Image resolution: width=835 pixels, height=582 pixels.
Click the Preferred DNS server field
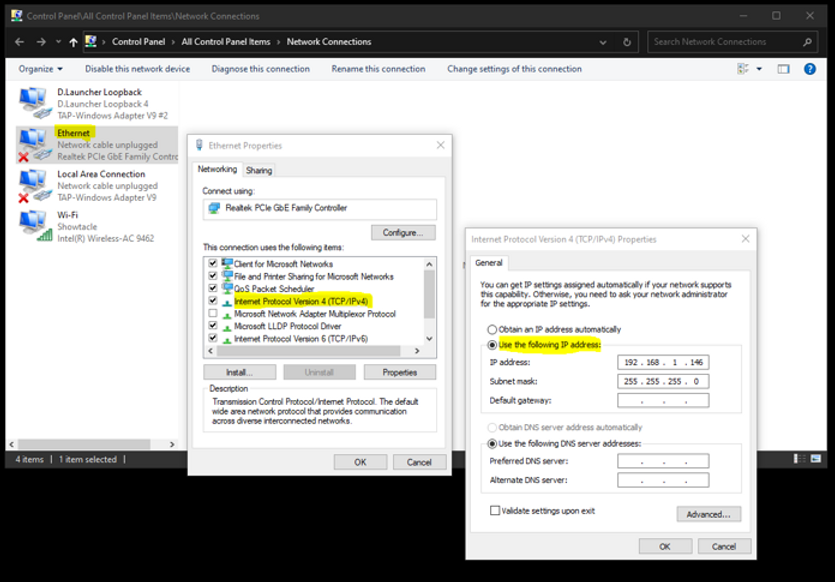(663, 461)
